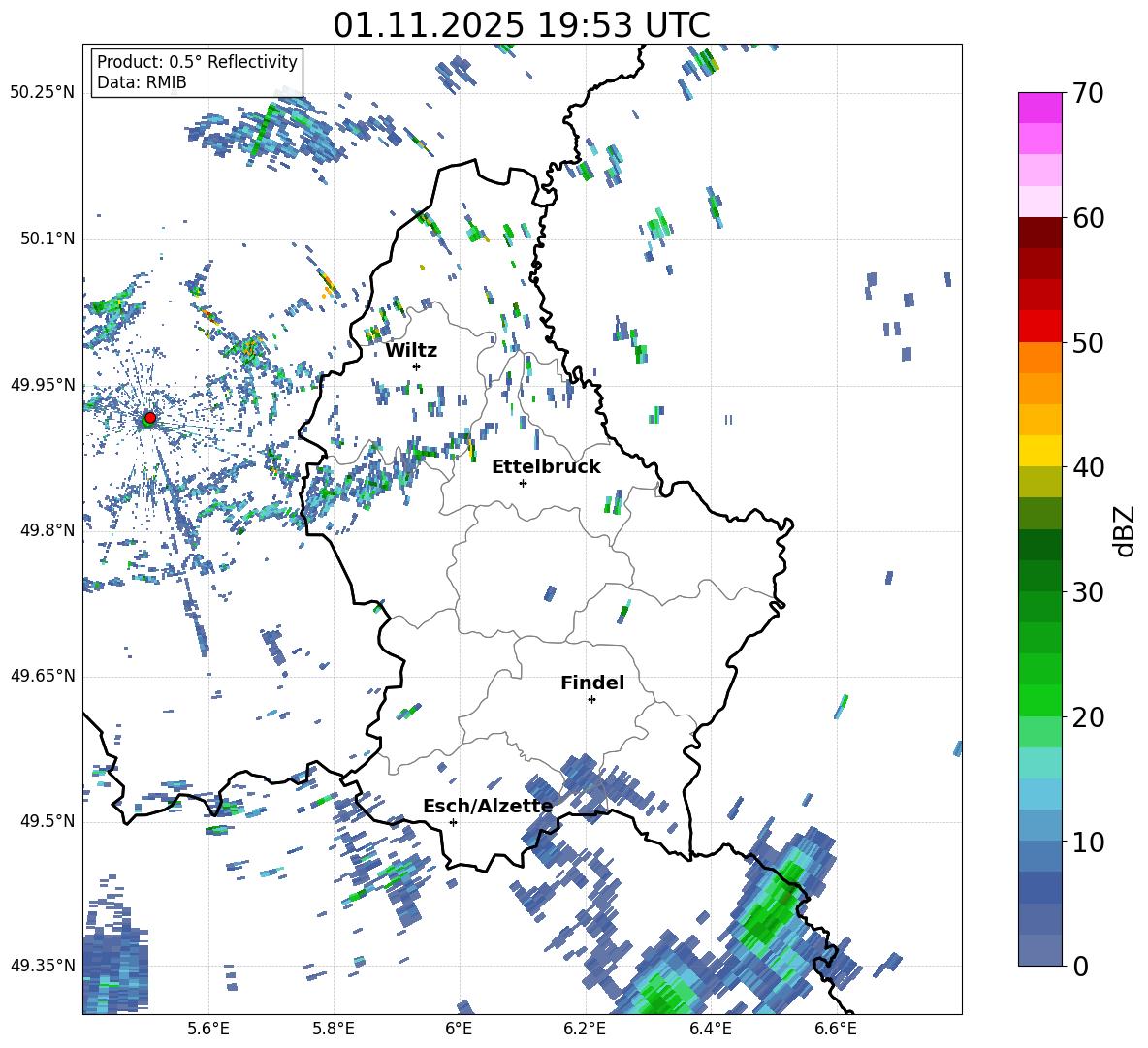
Task: Click the 6.4°E longitude label
Action: (x=710, y=1029)
